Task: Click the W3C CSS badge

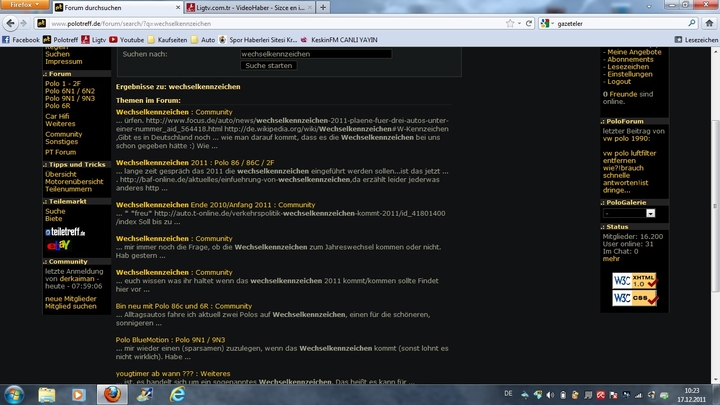Action: (634, 298)
